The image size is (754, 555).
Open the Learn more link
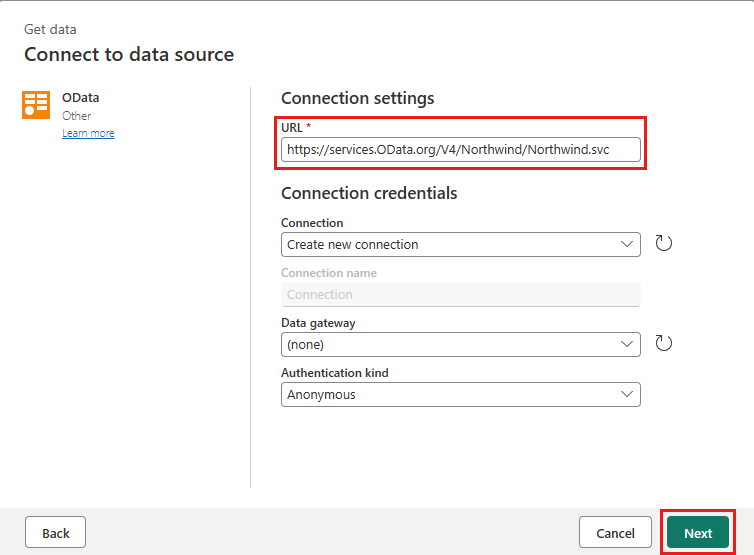(x=88, y=133)
